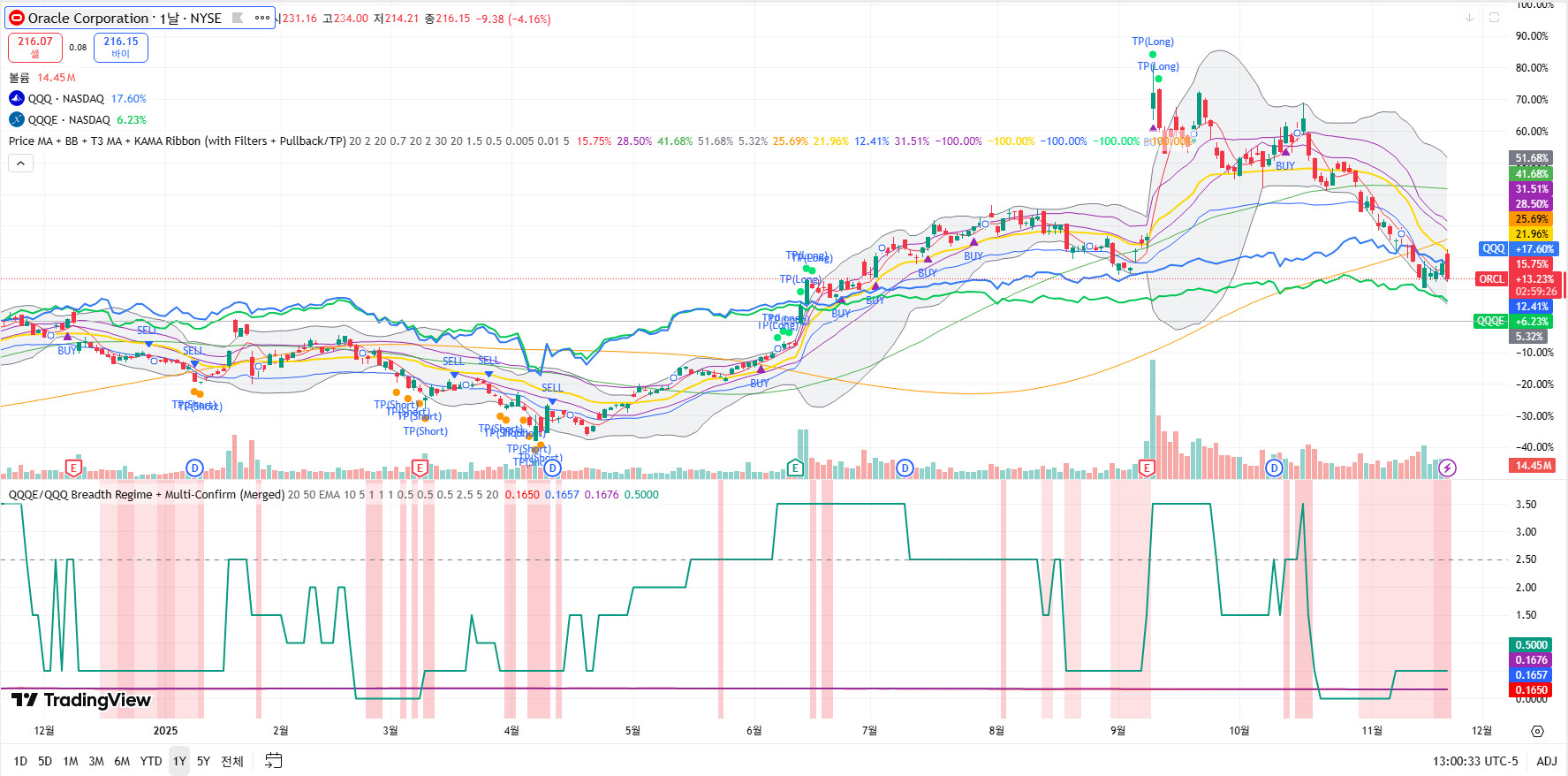Switch to the 5D time range
Image resolution: width=1568 pixels, height=776 pixels.
45,761
